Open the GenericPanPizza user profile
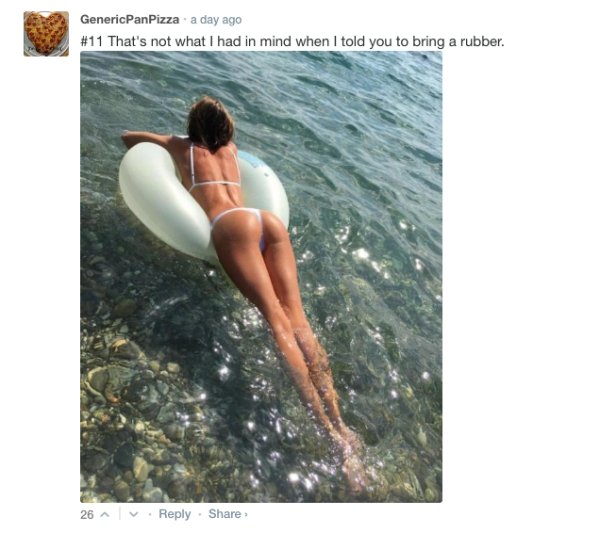The width and height of the screenshot is (600, 533). tap(129, 19)
